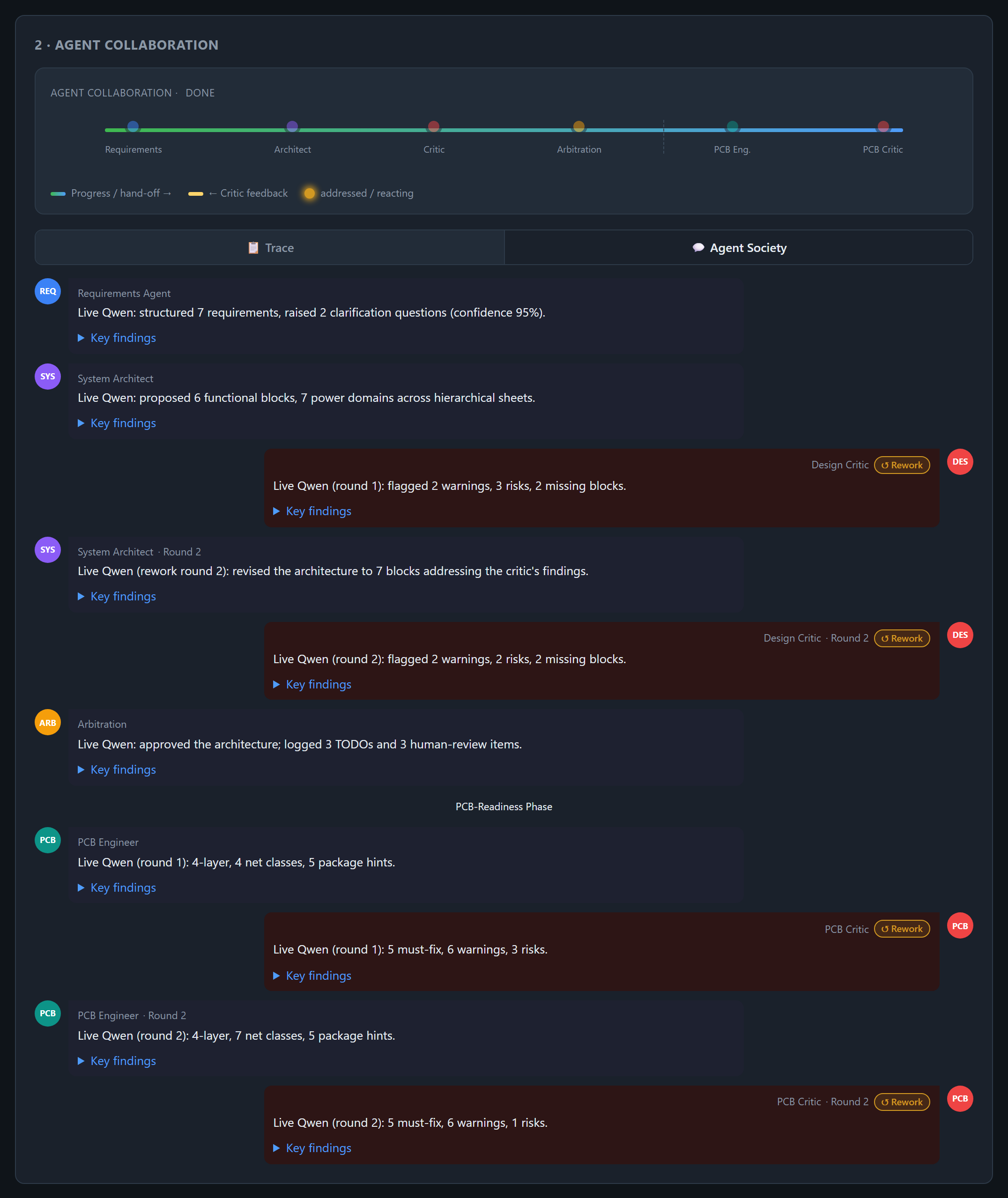The image size is (1008, 1198).
Task: Click the orange ARB arbitration avatar
Action: pos(48,723)
